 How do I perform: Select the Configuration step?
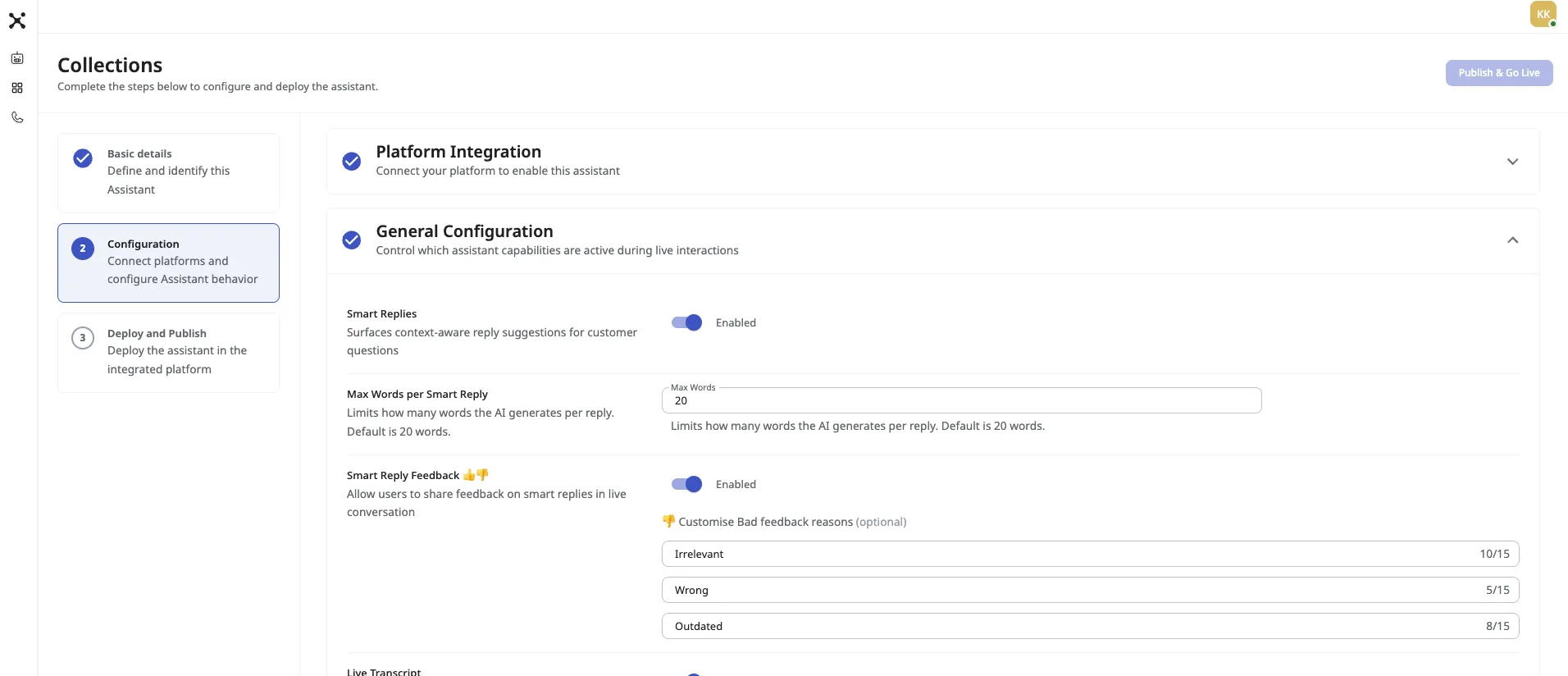168,263
